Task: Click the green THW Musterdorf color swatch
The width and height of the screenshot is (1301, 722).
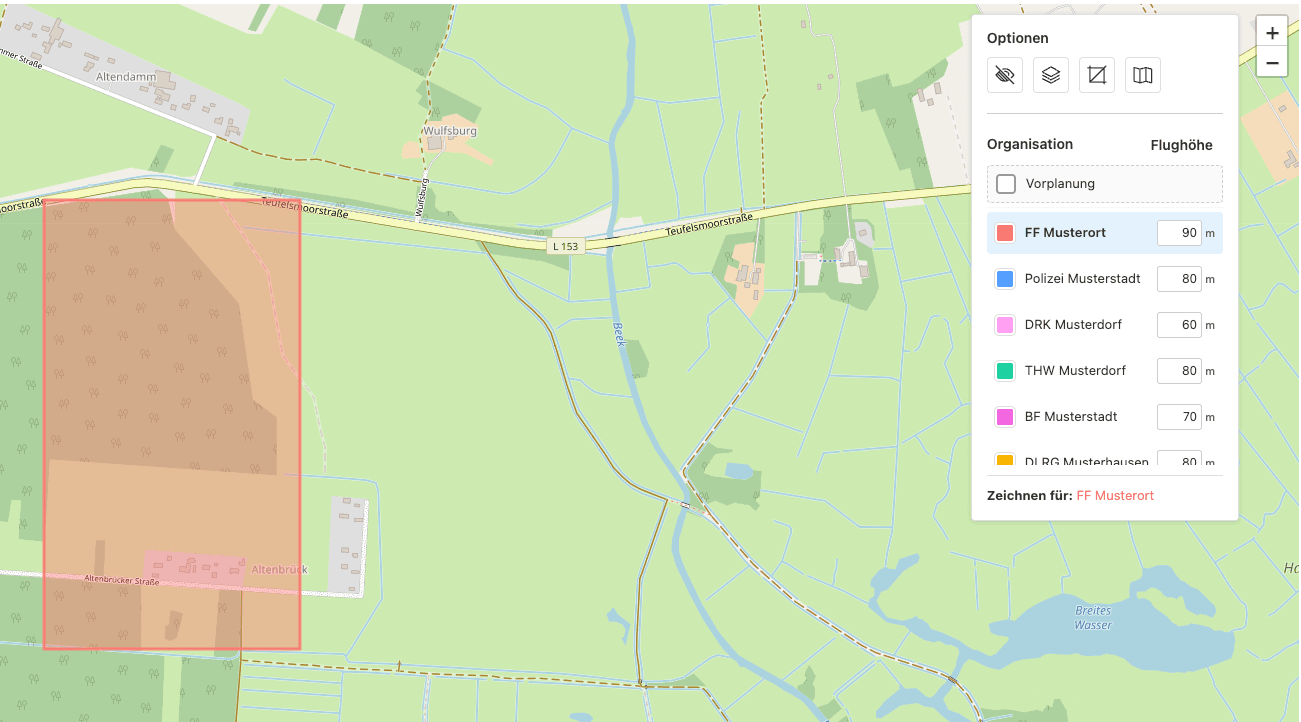Action: [1006, 371]
